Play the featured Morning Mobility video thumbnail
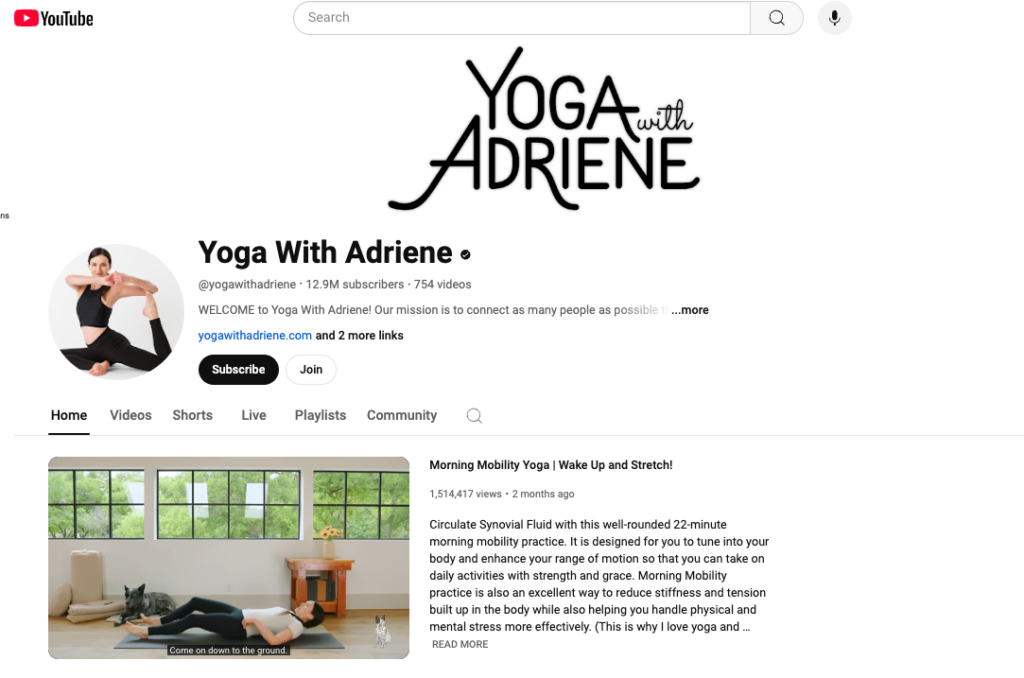This screenshot has width=1024, height=678. pos(229,558)
